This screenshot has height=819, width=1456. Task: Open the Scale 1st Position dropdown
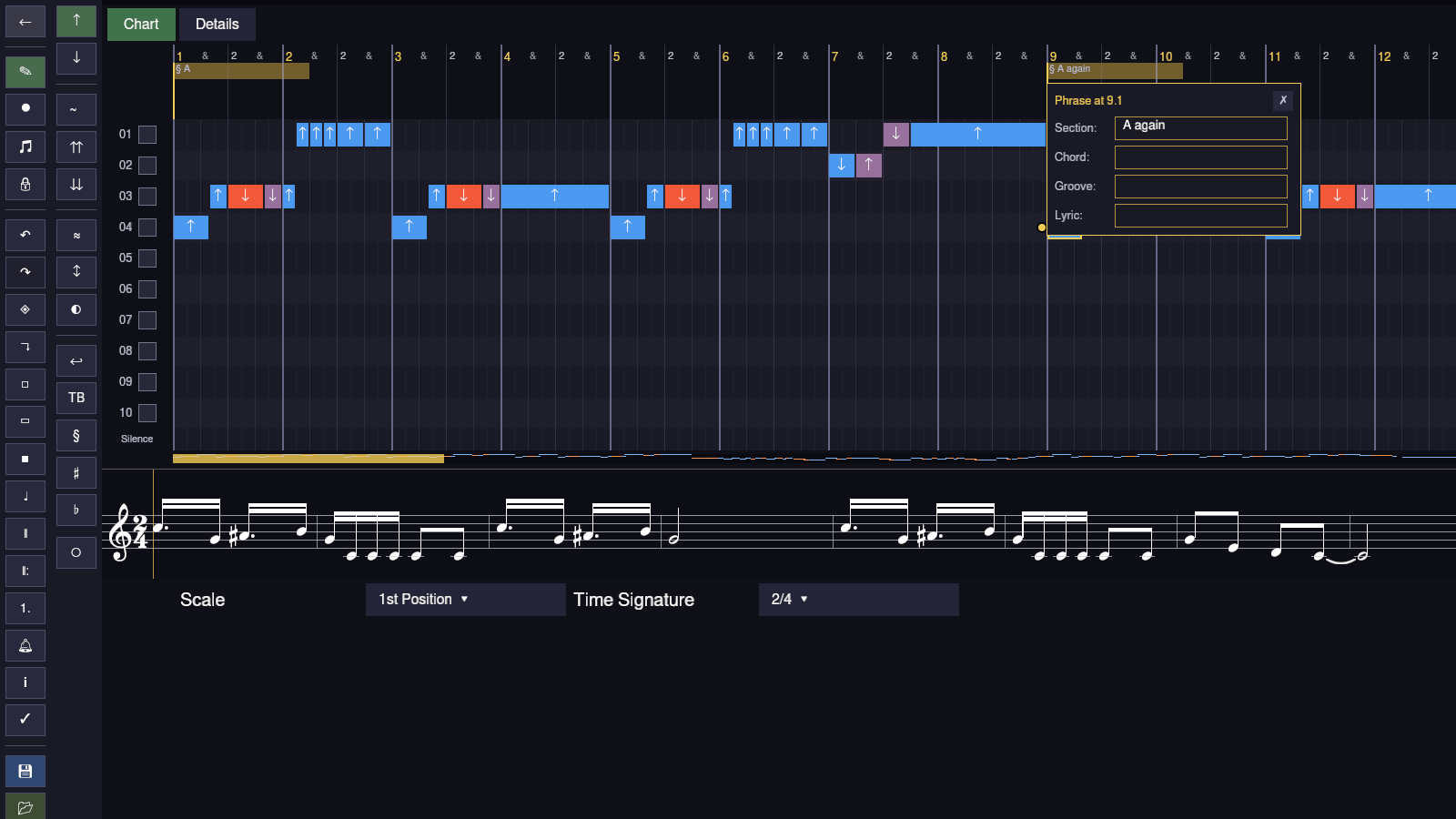(x=465, y=600)
